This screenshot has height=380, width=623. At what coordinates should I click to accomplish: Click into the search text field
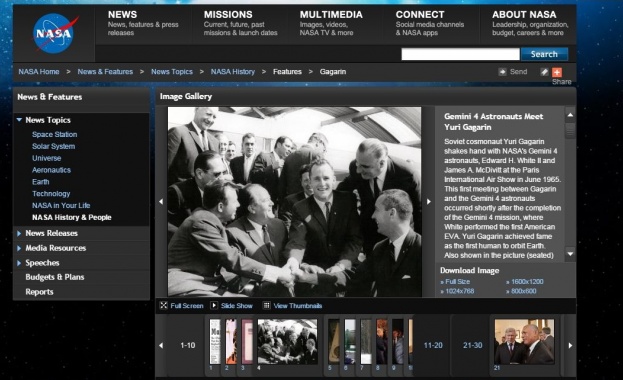[x=460, y=54]
